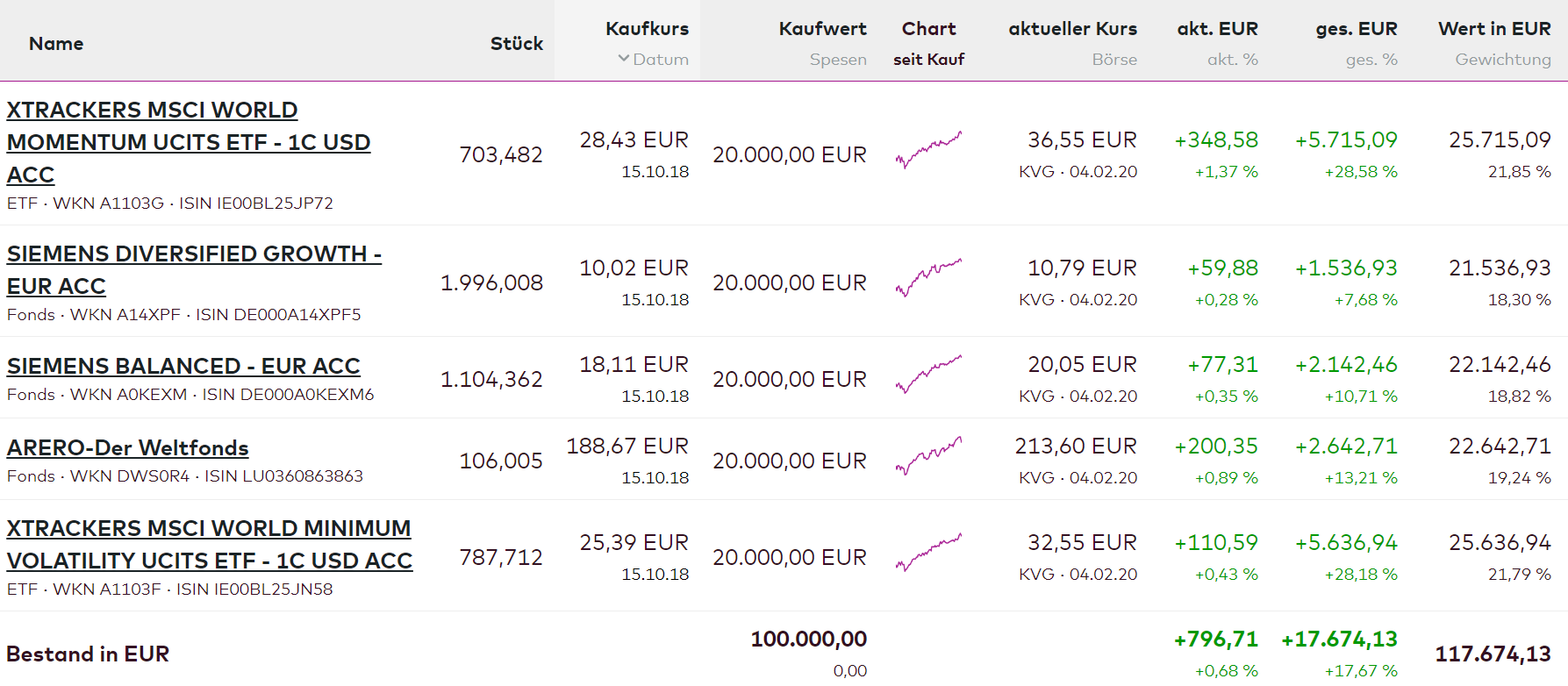Open the Siemens Balanced EUR ACC link
Viewport: 1568px width, 686px height.
(x=183, y=366)
